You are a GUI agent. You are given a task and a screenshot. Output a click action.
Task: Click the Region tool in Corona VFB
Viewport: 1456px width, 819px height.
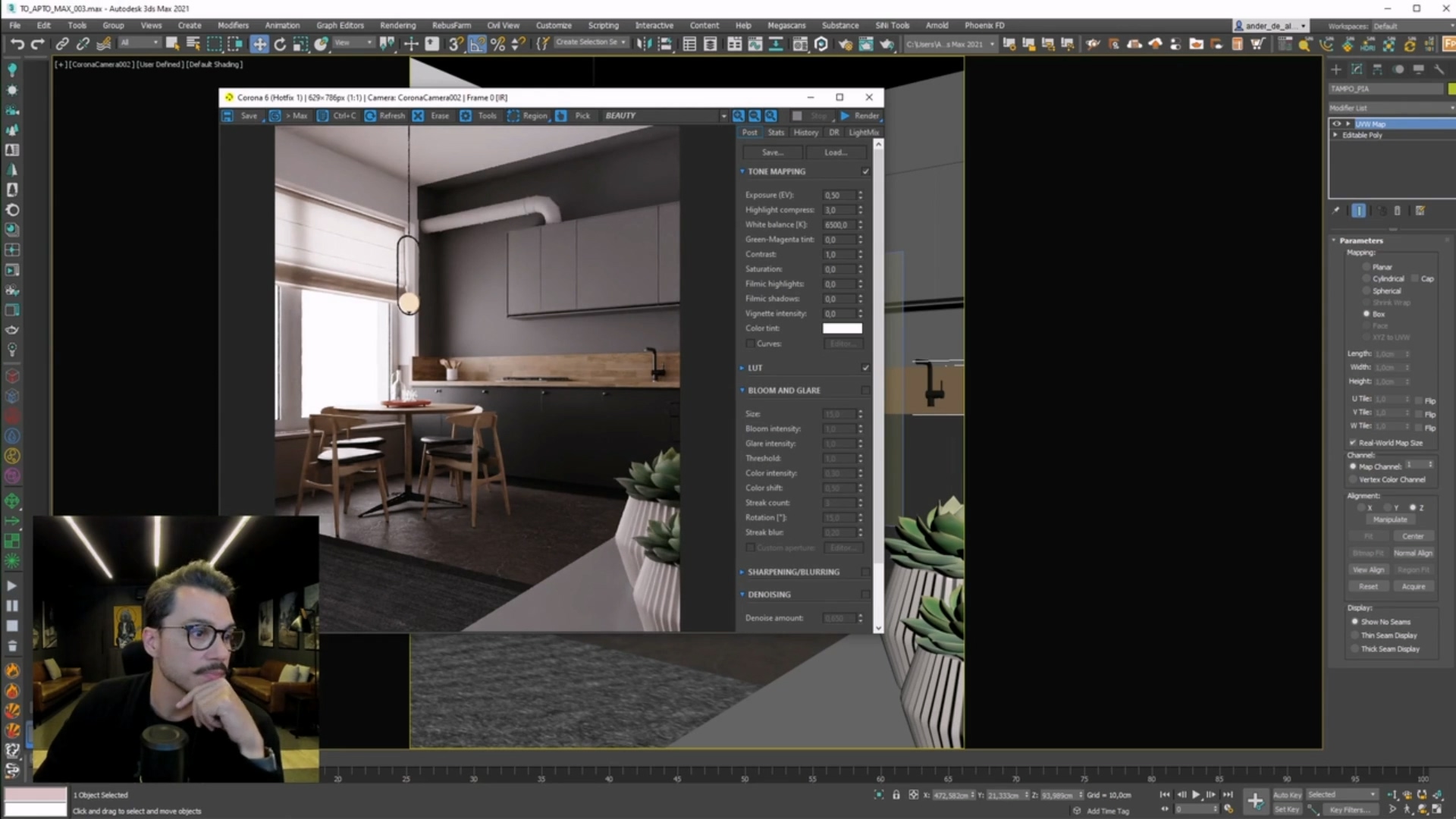click(527, 116)
